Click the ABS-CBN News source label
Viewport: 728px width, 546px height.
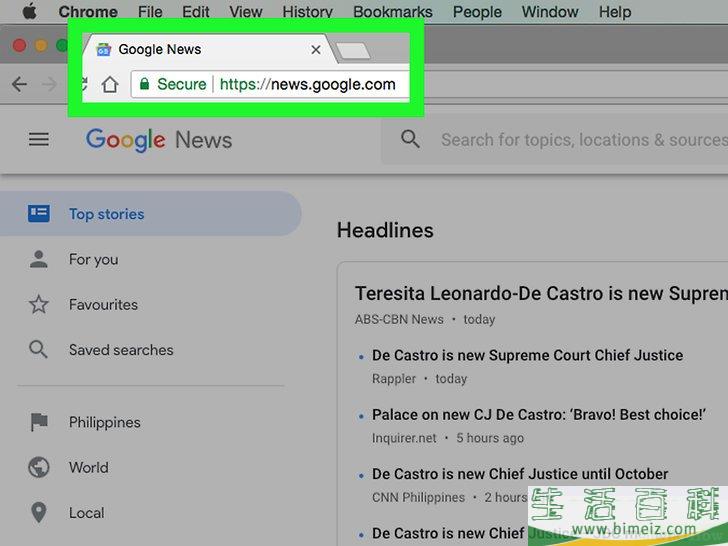click(x=399, y=319)
